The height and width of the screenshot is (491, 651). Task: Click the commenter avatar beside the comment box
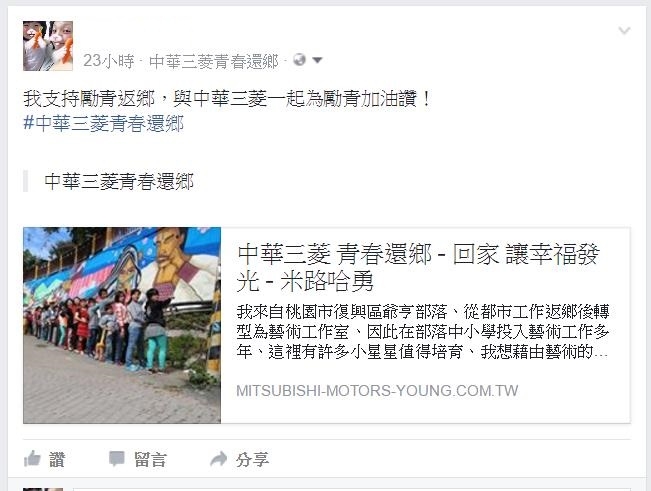coord(43,489)
